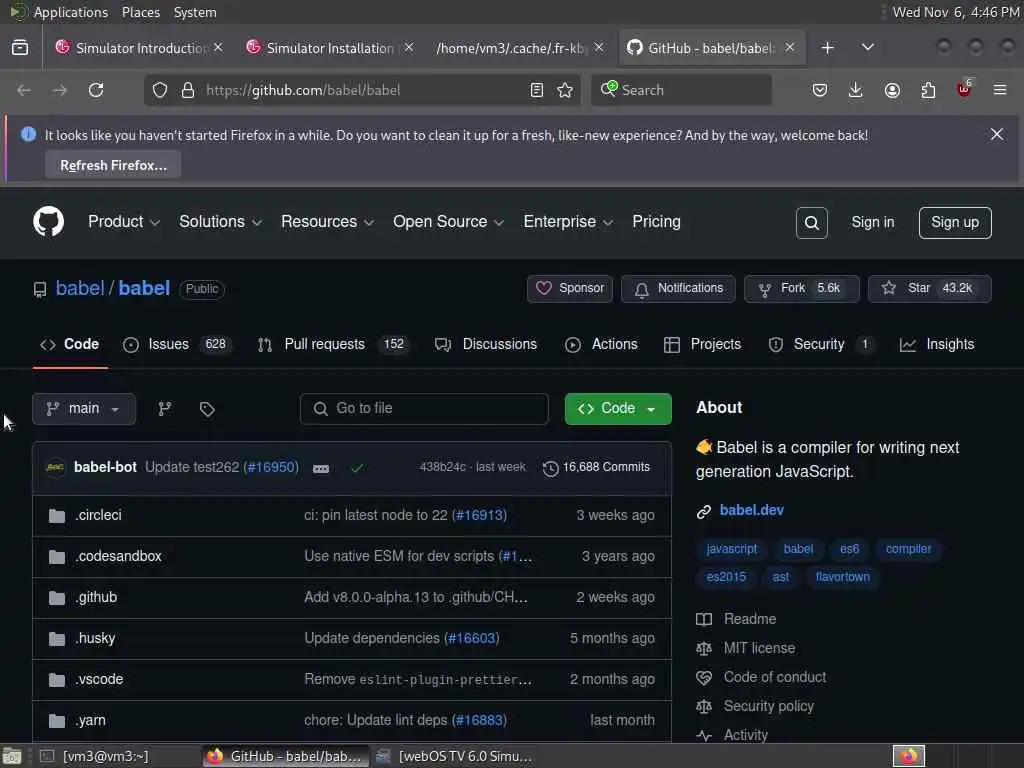The height and width of the screenshot is (768, 1024).
Task: Click the Refresh Firefox button
Action: (x=113, y=165)
